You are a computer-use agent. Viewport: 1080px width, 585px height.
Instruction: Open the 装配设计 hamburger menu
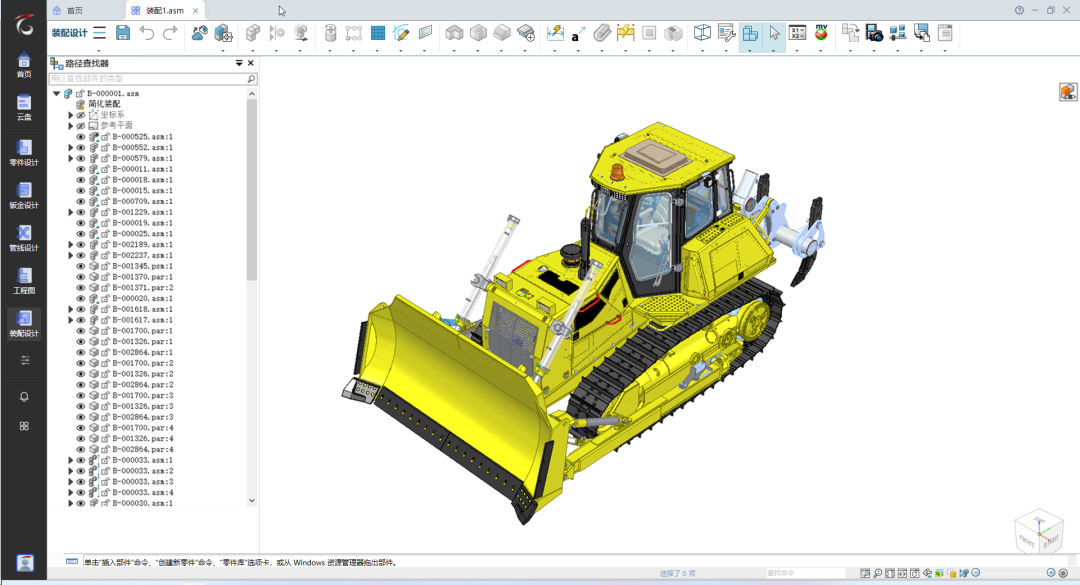pos(100,32)
